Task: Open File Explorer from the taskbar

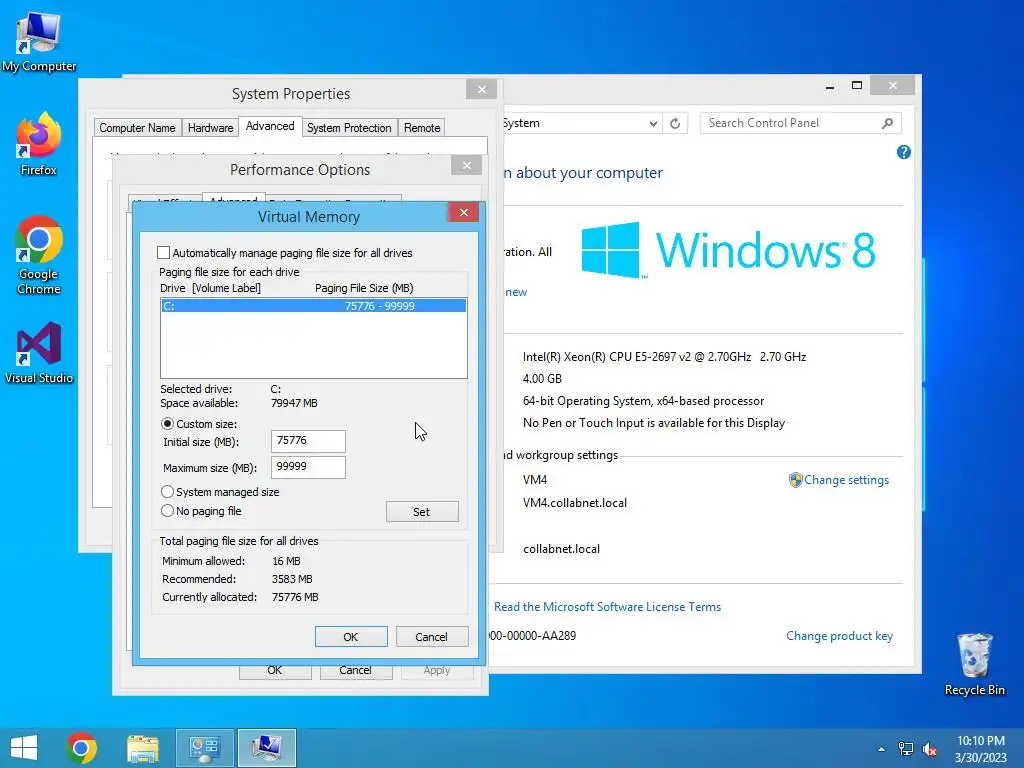Action: pos(143,748)
